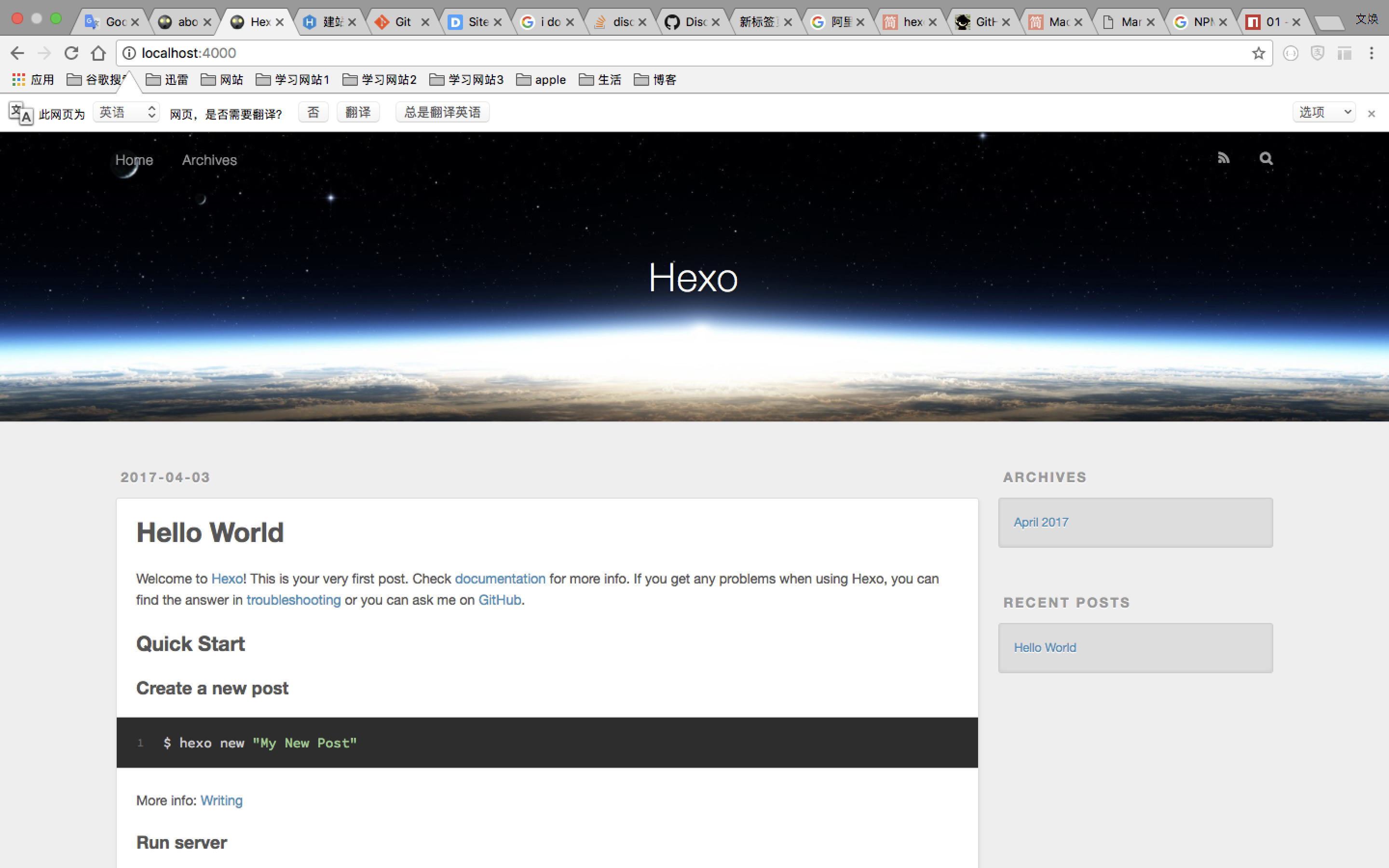Click the 否 button

click(x=313, y=112)
